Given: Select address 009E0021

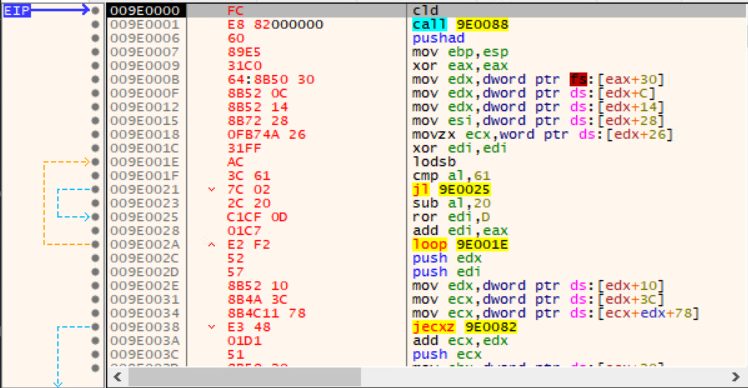Looking at the screenshot, I should pos(145,189).
